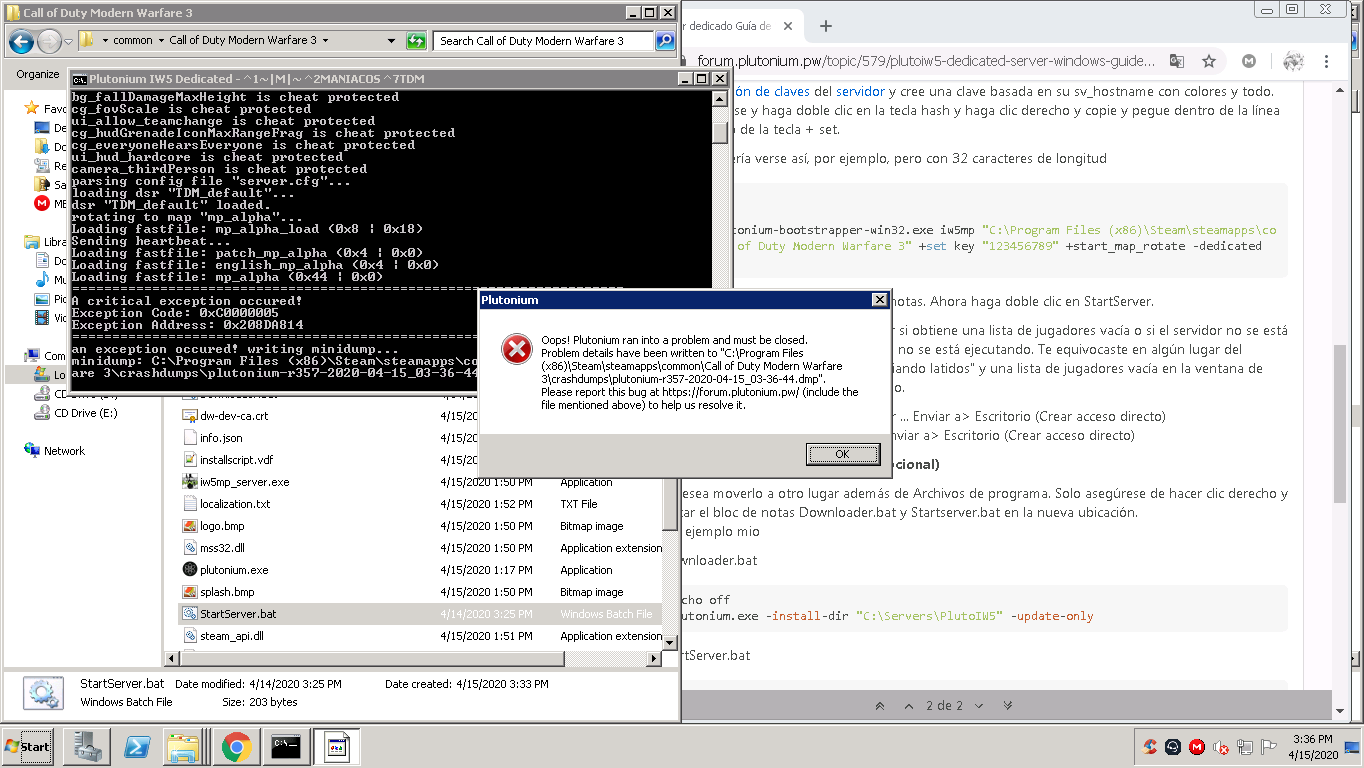Switch to Google Chrome in taskbar
The image size is (1364, 768).
click(x=236, y=746)
